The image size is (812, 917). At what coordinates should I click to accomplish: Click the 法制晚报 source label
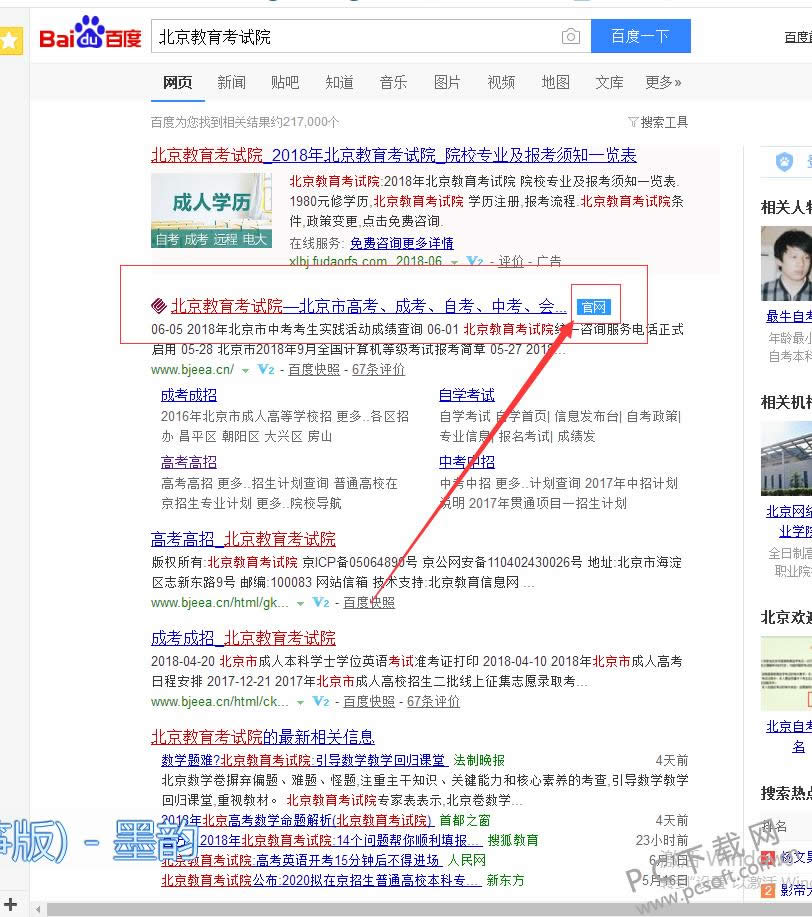click(x=479, y=760)
